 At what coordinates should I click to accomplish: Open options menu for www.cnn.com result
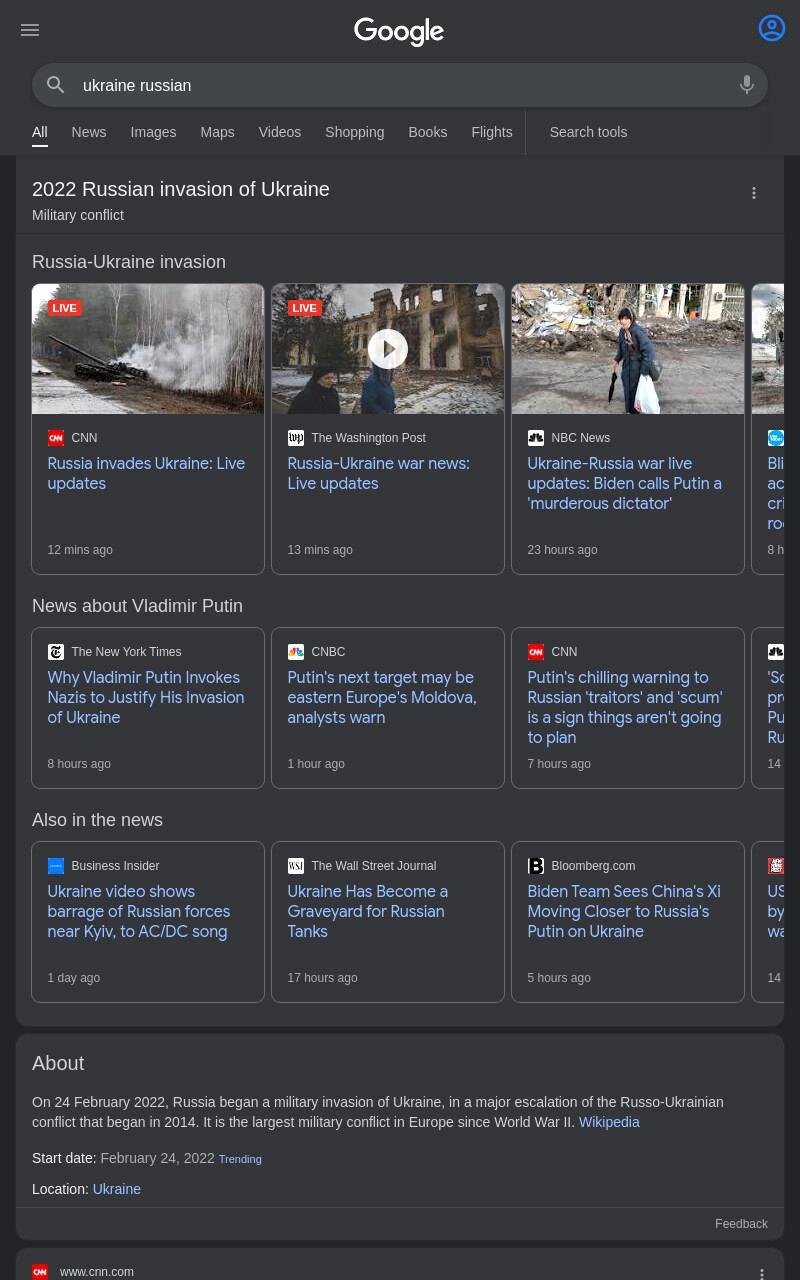tap(762, 1273)
